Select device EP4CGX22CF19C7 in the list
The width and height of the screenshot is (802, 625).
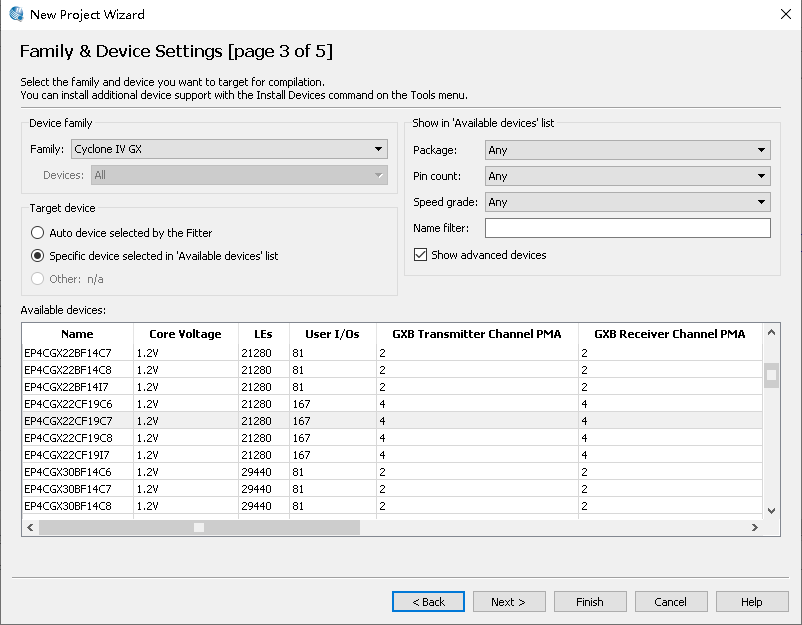pos(68,421)
